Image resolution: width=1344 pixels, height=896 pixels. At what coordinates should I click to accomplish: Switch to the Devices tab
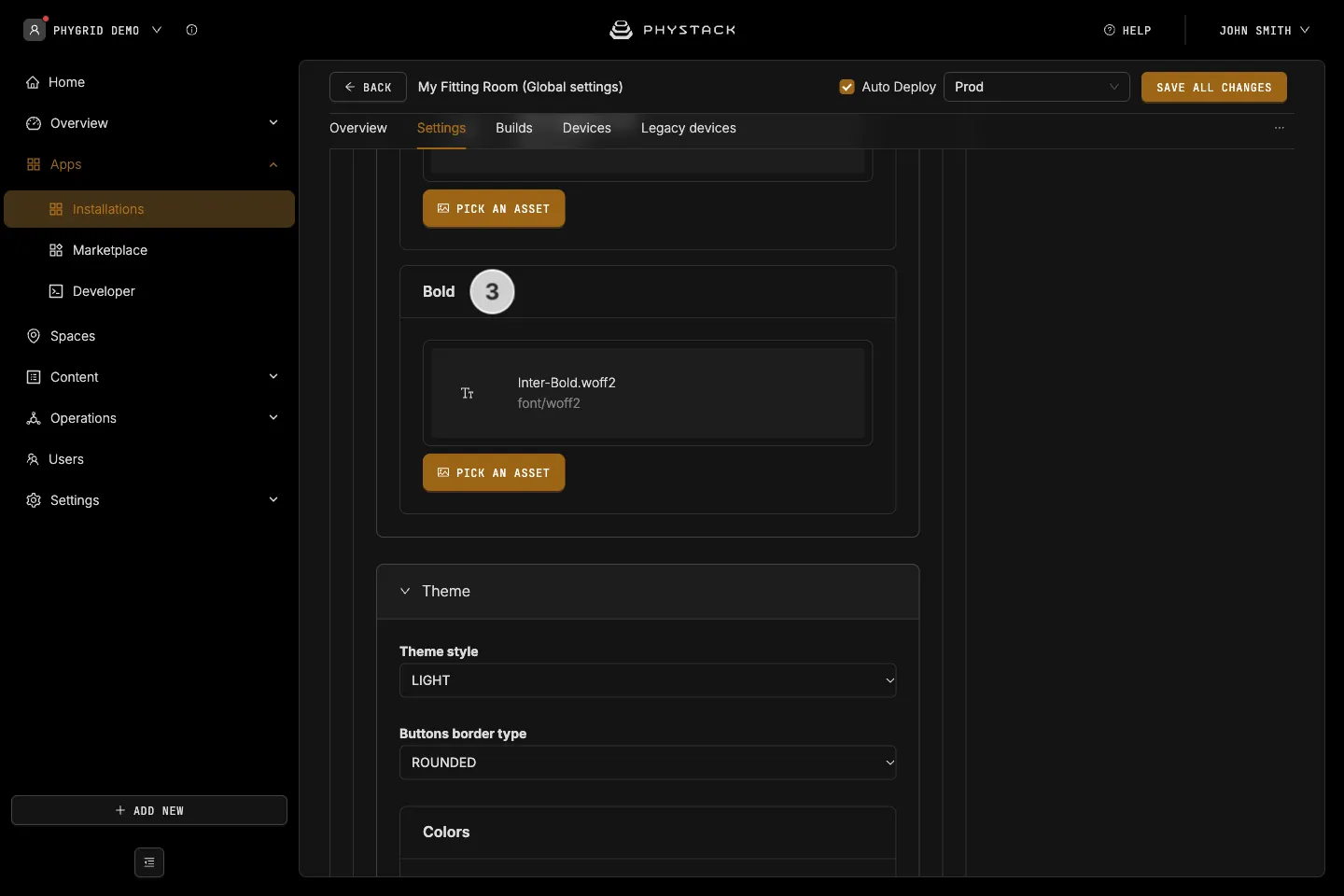[x=587, y=128]
